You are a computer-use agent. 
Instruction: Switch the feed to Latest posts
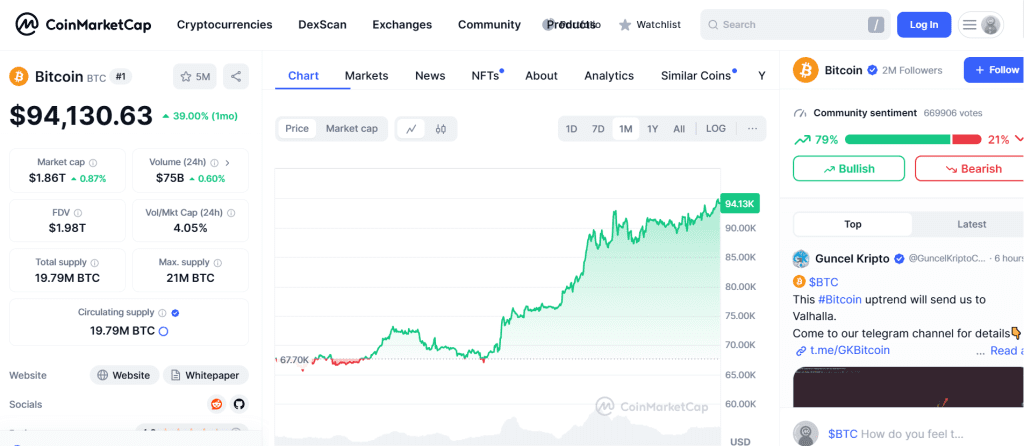pos(971,224)
